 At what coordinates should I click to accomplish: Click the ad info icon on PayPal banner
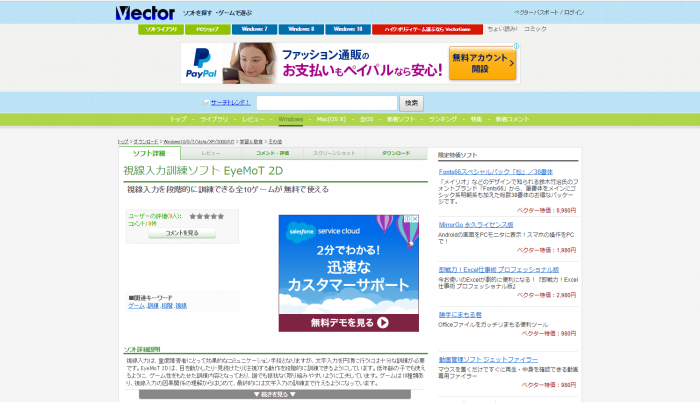click(x=516, y=47)
